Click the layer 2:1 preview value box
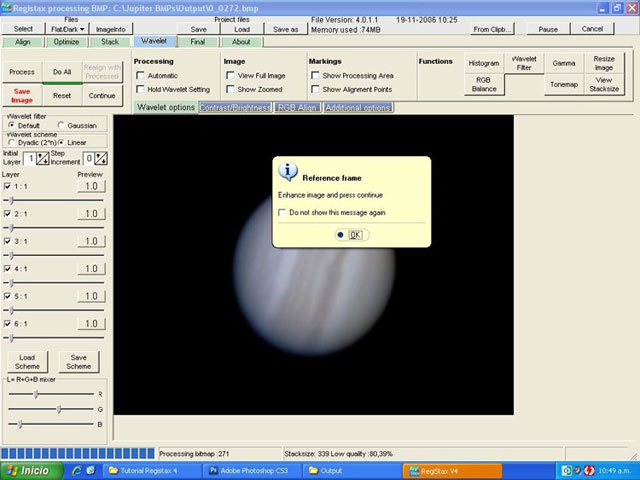This screenshot has height=480, width=640. 90,214
